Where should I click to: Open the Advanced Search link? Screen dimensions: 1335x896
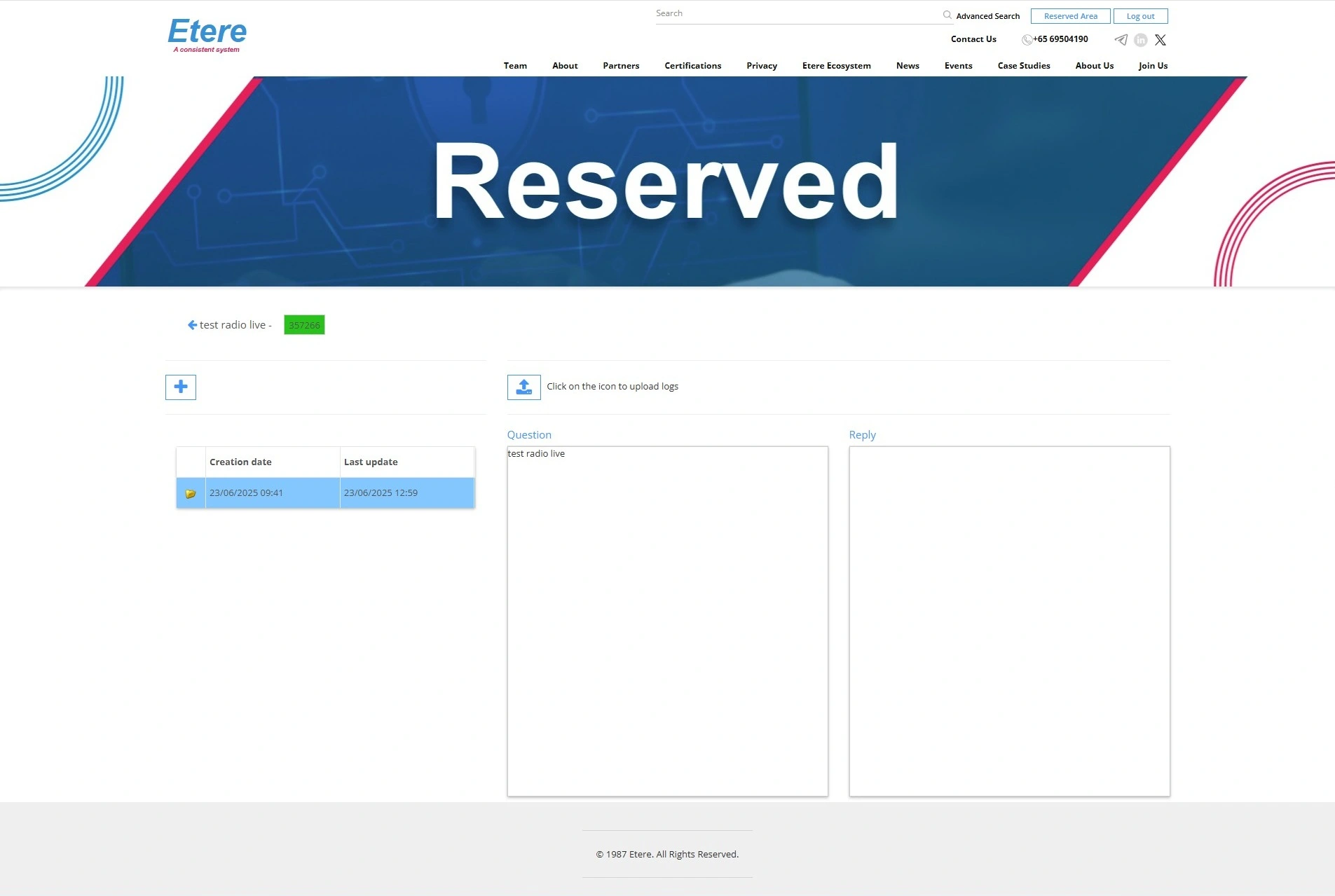987,16
